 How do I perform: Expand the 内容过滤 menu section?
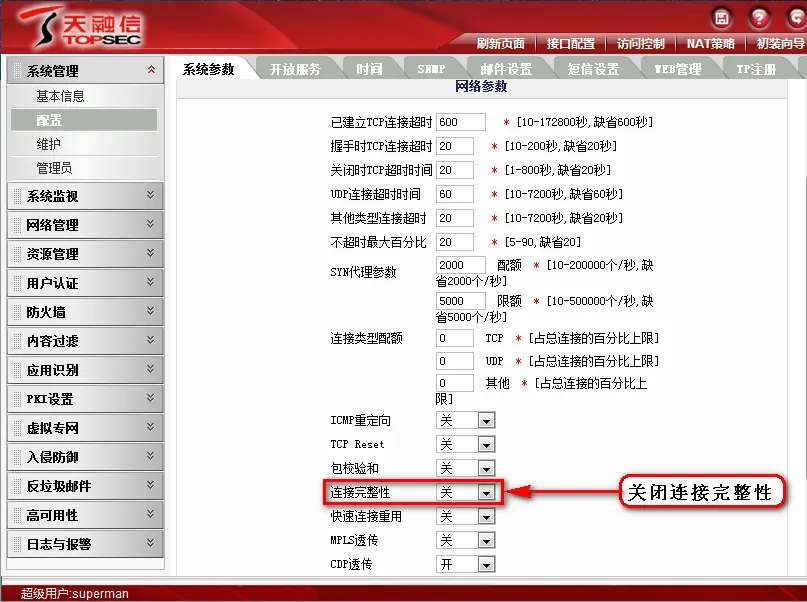click(85, 341)
